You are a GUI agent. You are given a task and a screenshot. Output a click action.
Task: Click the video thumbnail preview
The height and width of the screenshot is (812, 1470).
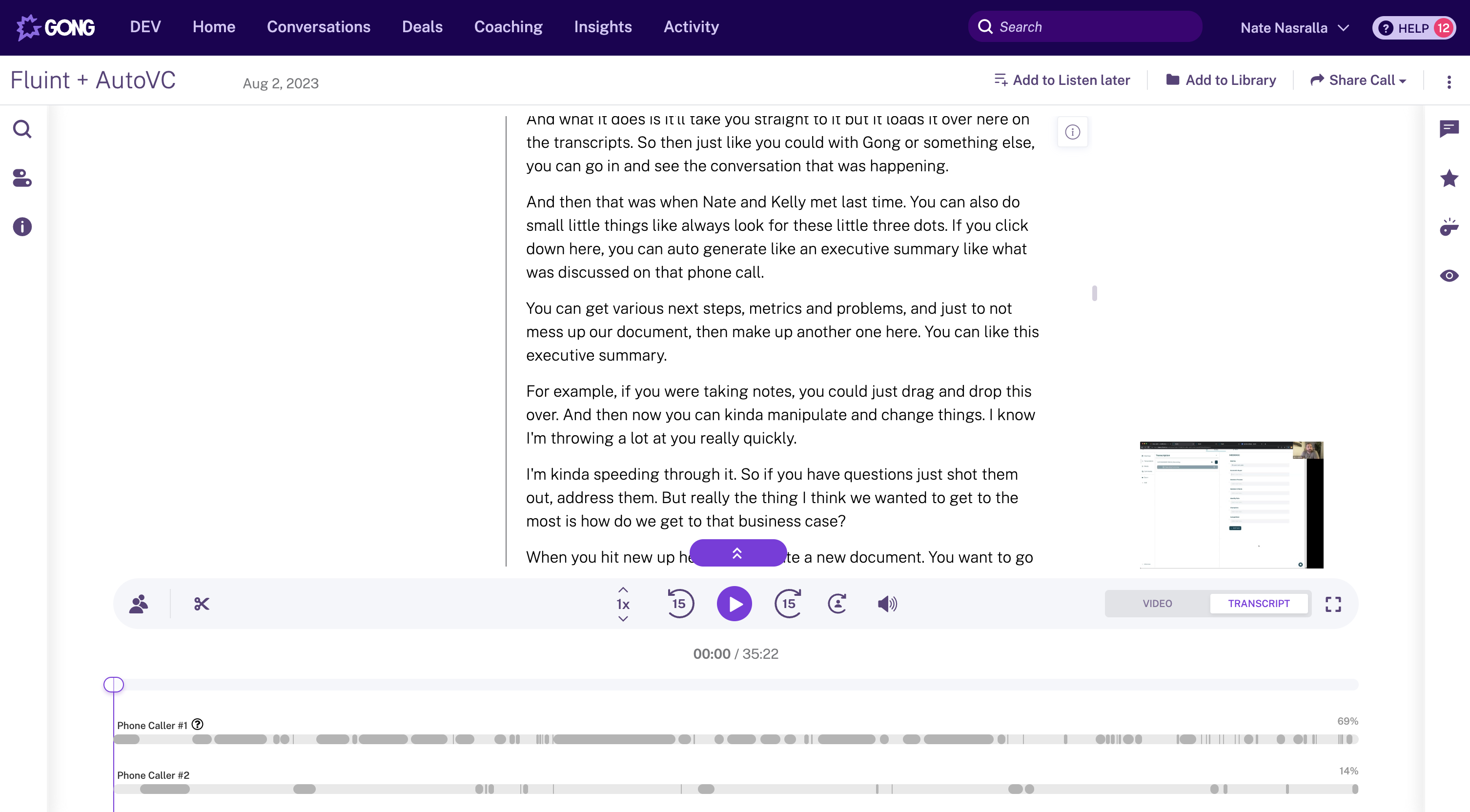1231,505
